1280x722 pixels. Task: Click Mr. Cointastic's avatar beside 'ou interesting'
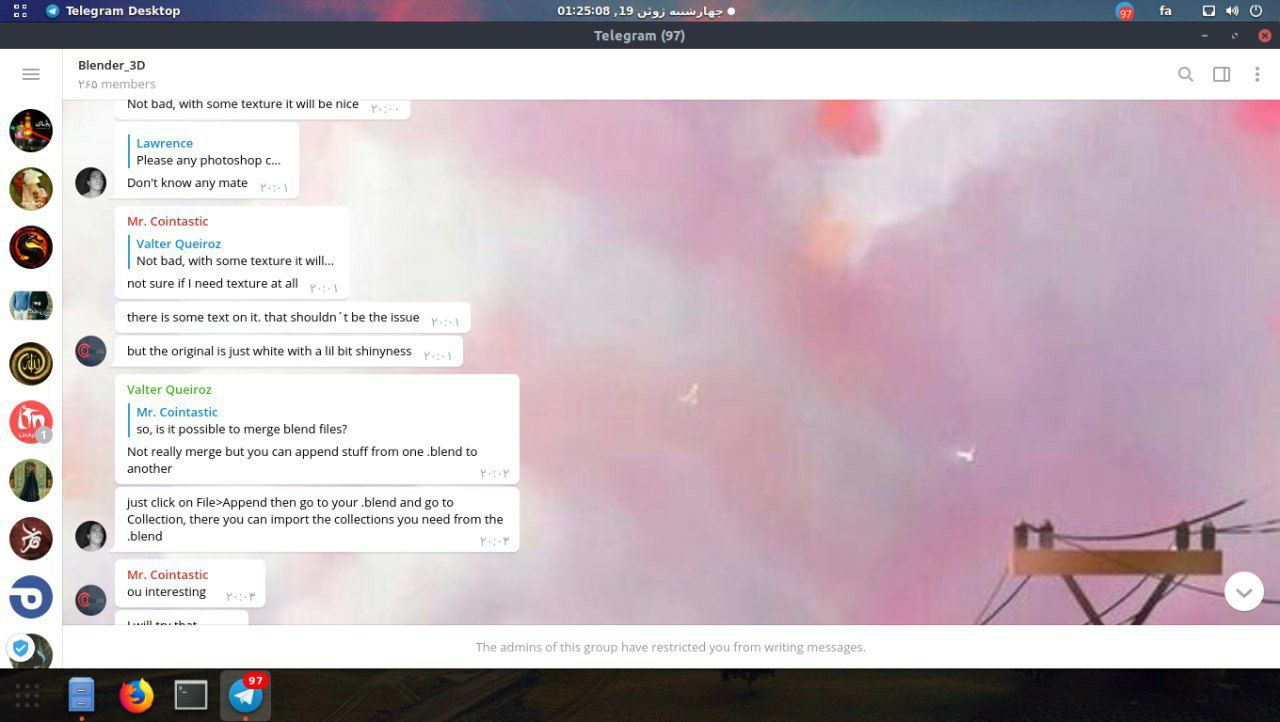tap(91, 600)
